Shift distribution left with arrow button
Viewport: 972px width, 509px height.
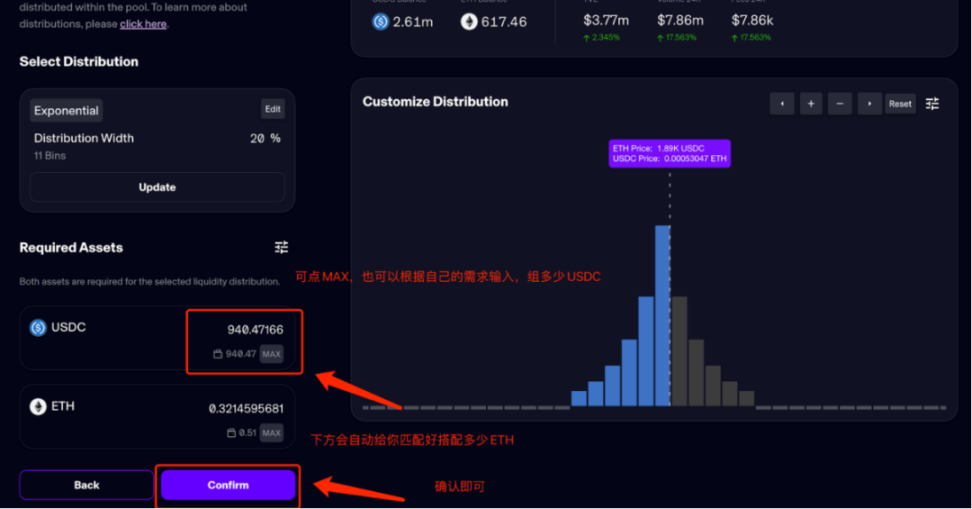(782, 104)
